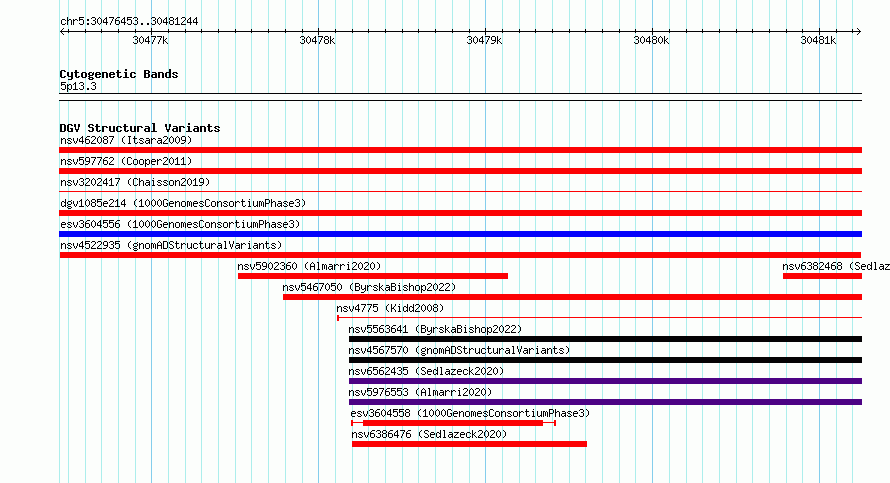Select the 30479k ruler label
Screen dimensions: 890x483
click(x=484, y=40)
